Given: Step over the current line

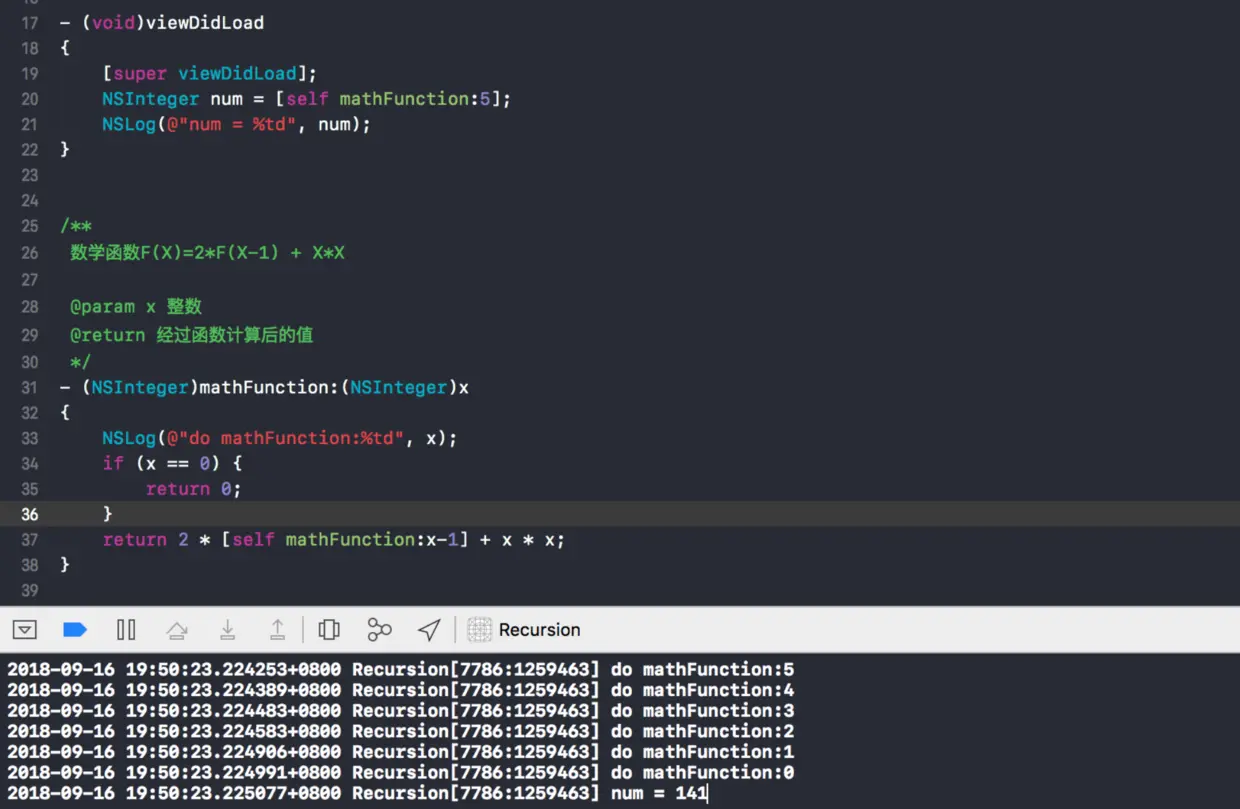Looking at the screenshot, I should click(x=177, y=630).
